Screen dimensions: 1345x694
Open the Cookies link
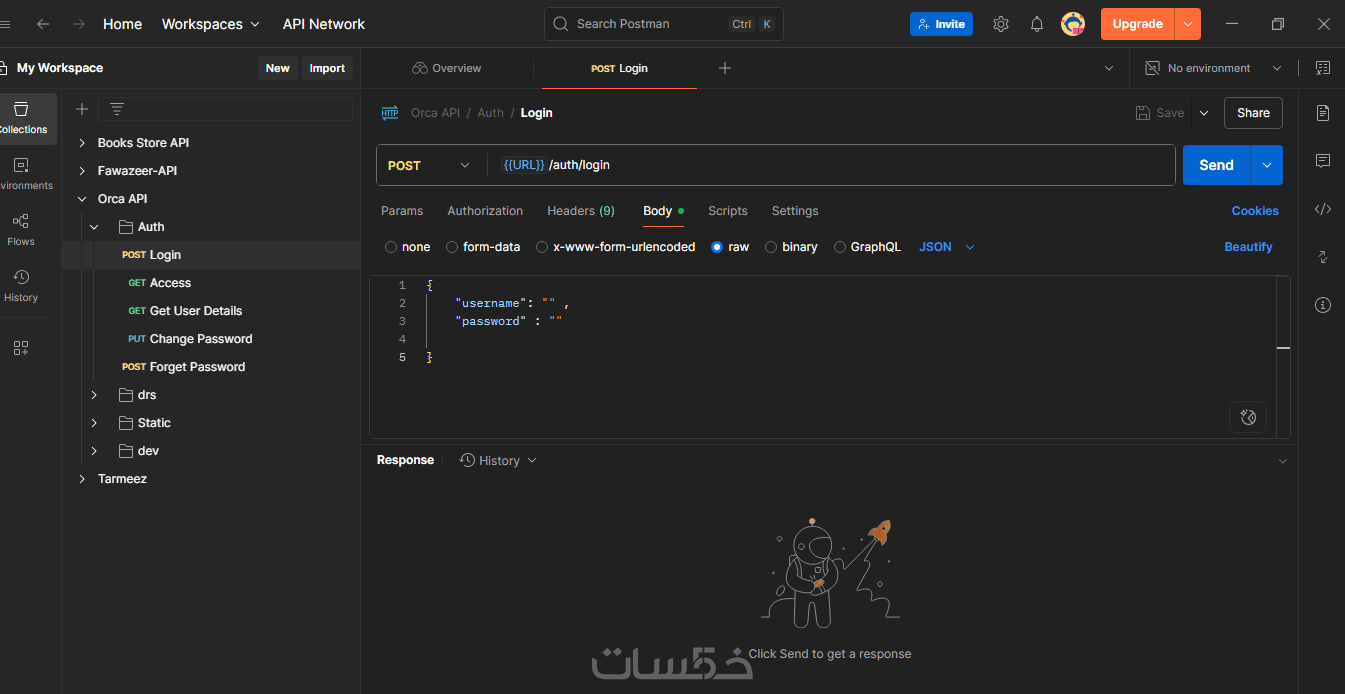click(x=1255, y=211)
